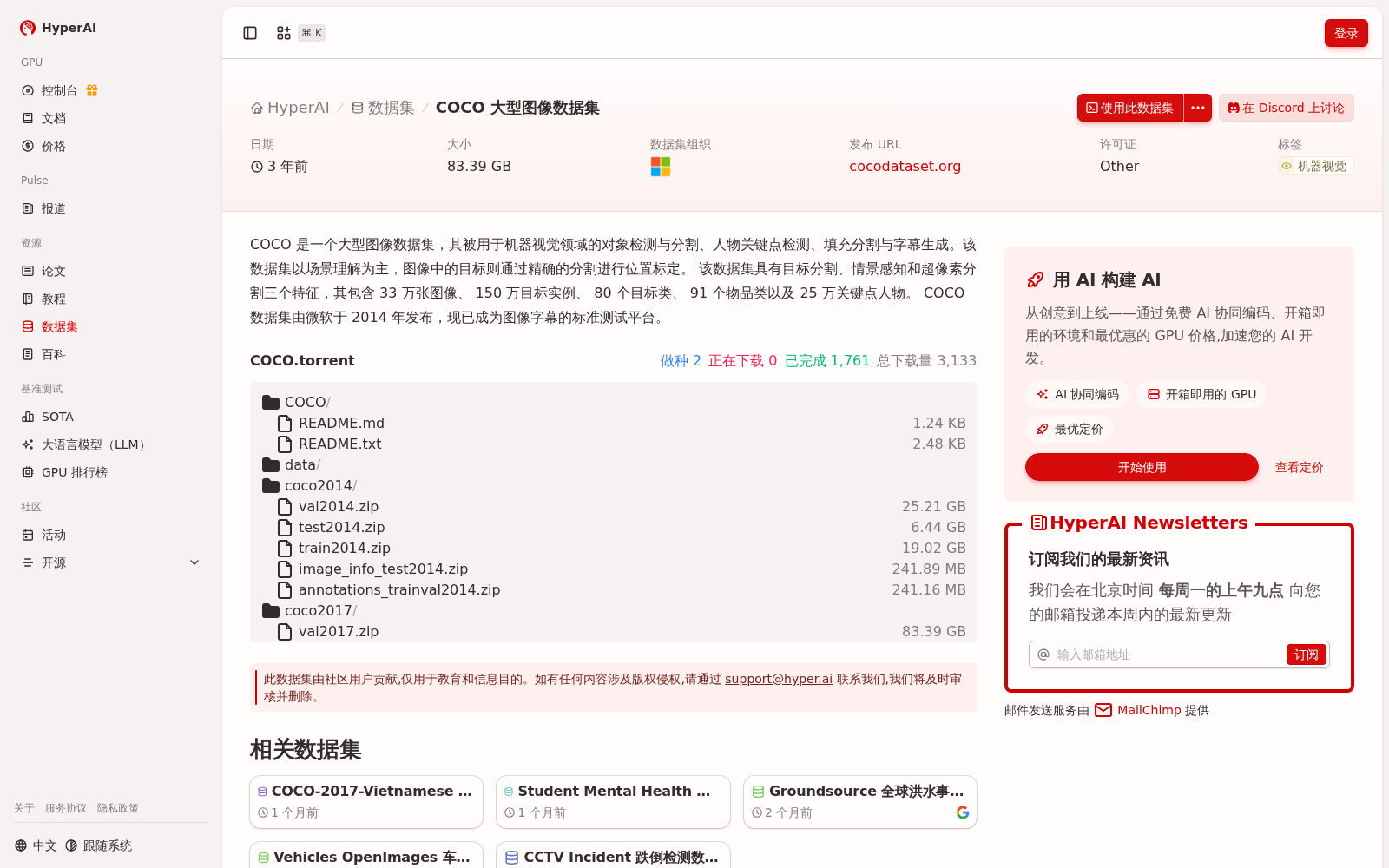Open the command search ⌘K icon
The height and width of the screenshot is (868, 1389).
coord(284,33)
